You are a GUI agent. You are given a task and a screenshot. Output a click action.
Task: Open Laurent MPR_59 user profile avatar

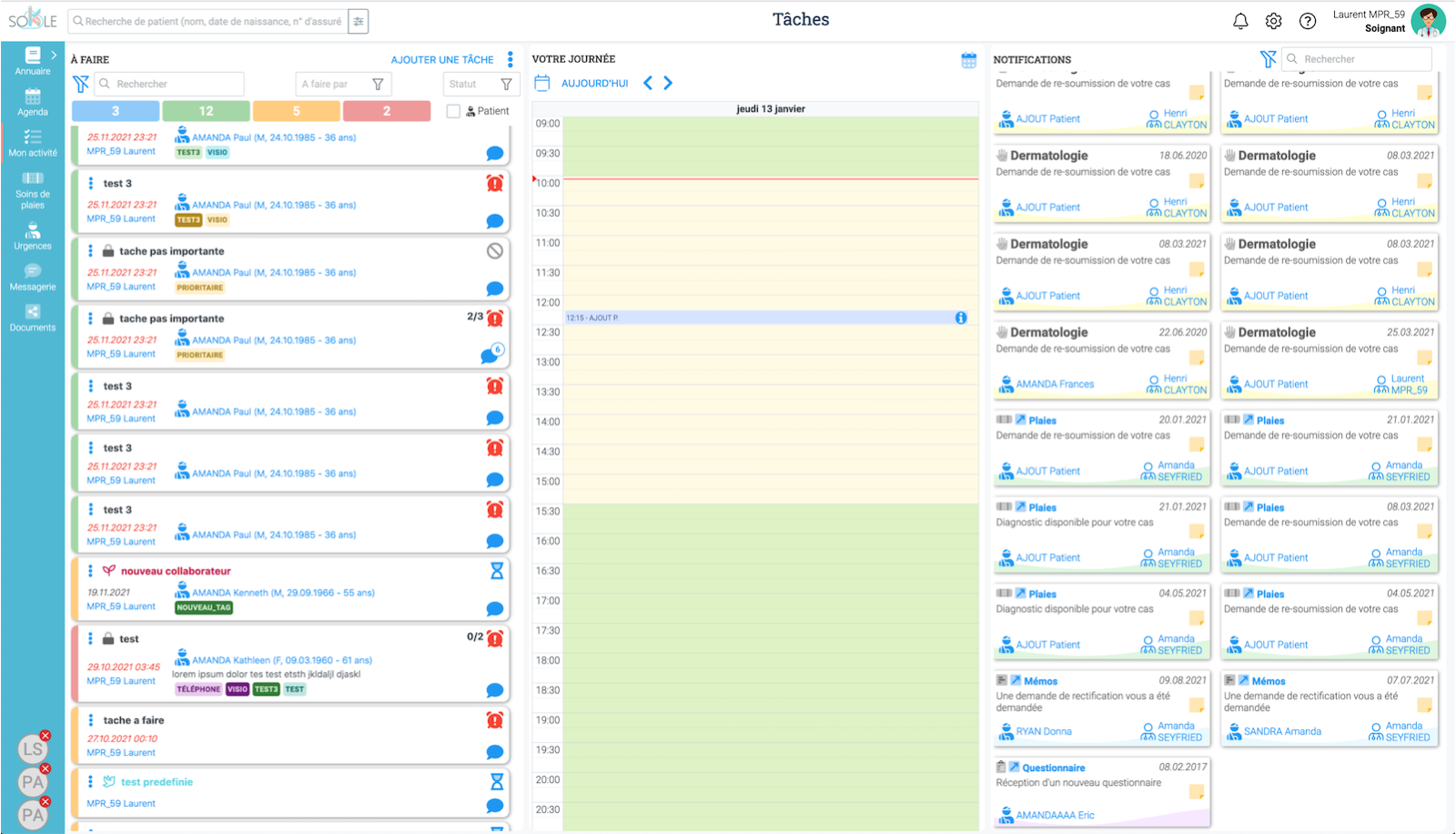(x=1428, y=21)
